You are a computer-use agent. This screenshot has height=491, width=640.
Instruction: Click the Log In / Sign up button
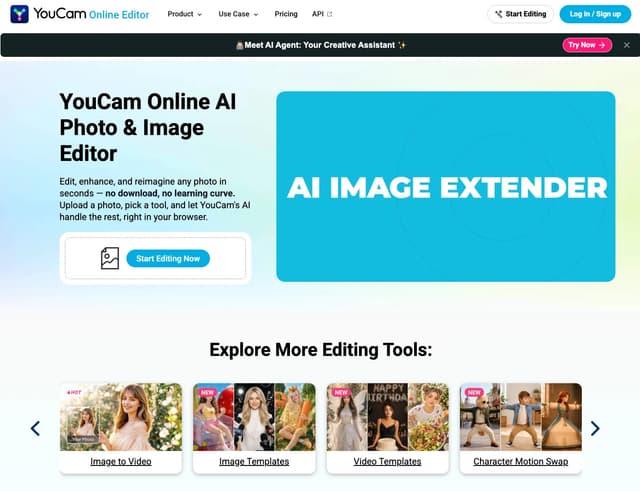(595, 14)
